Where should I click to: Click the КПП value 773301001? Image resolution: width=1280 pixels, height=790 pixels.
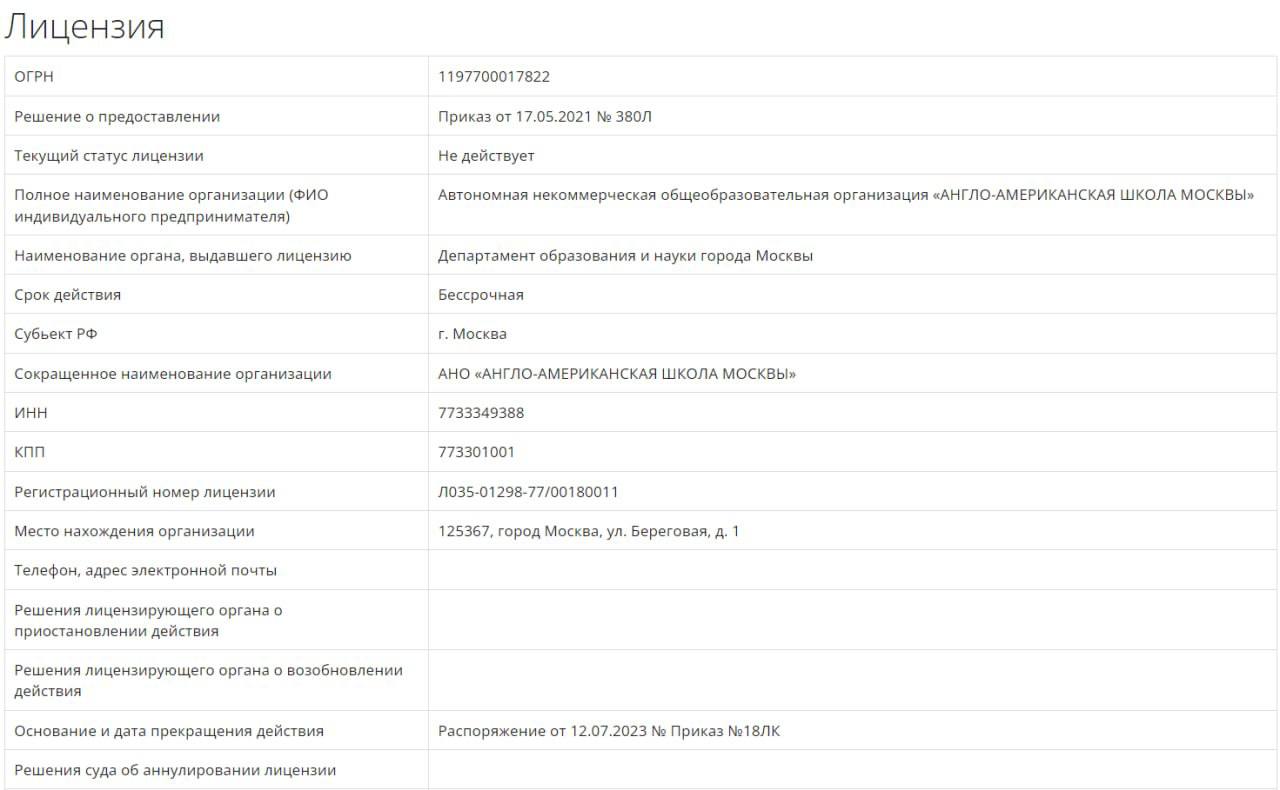(x=477, y=452)
